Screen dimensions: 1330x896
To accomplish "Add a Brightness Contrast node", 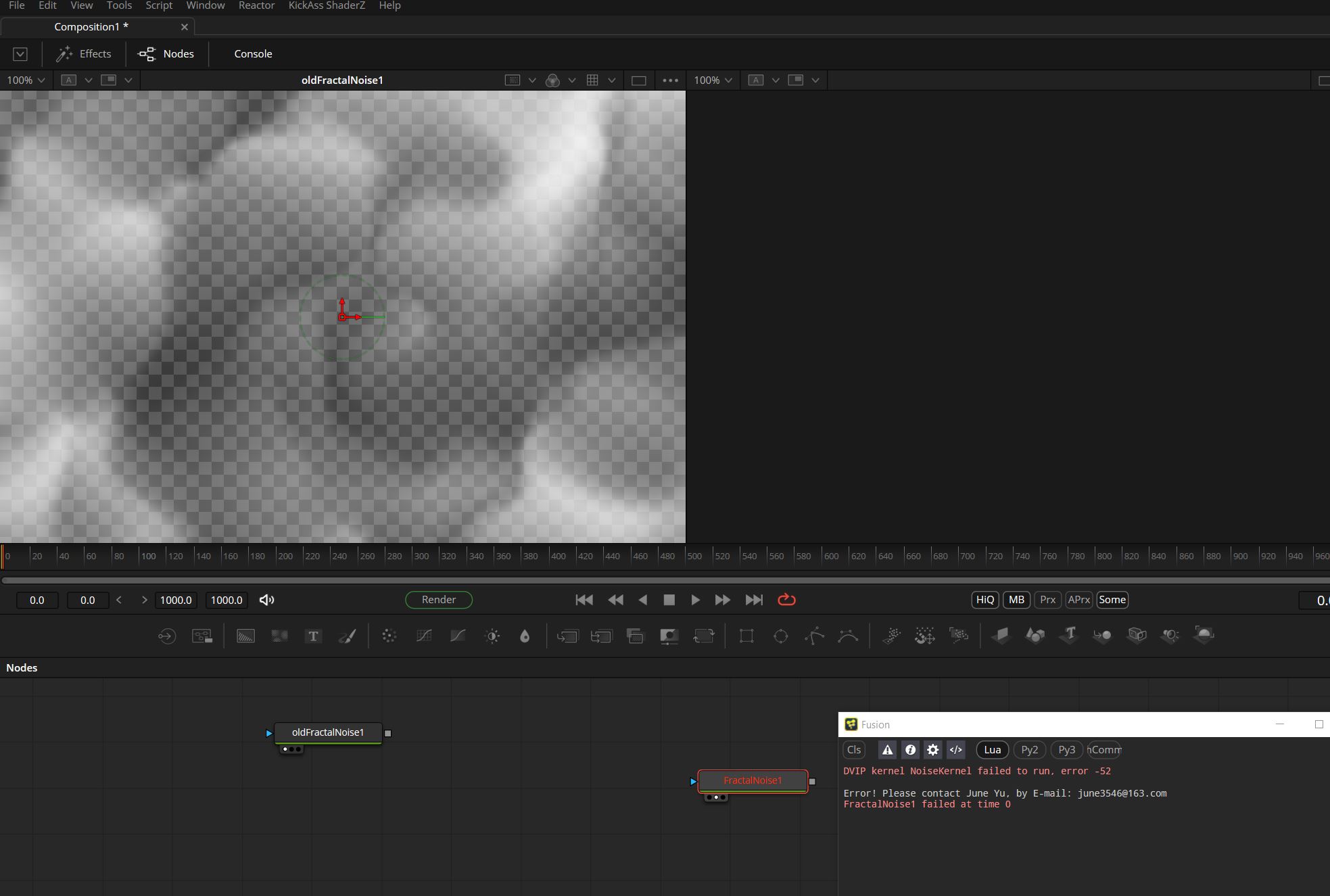I will pos(492,636).
